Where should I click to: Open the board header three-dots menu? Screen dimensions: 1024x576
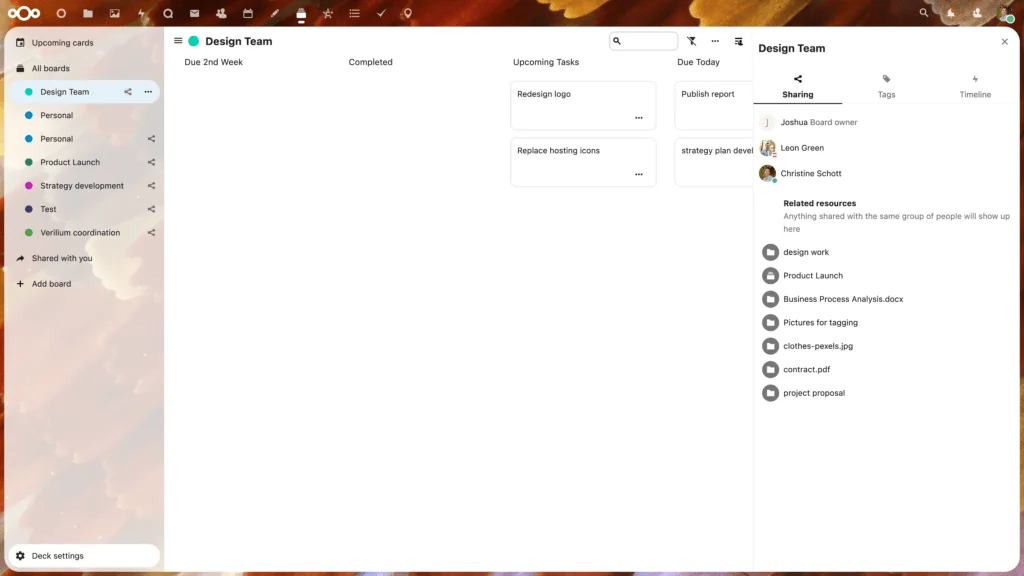[715, 41]
